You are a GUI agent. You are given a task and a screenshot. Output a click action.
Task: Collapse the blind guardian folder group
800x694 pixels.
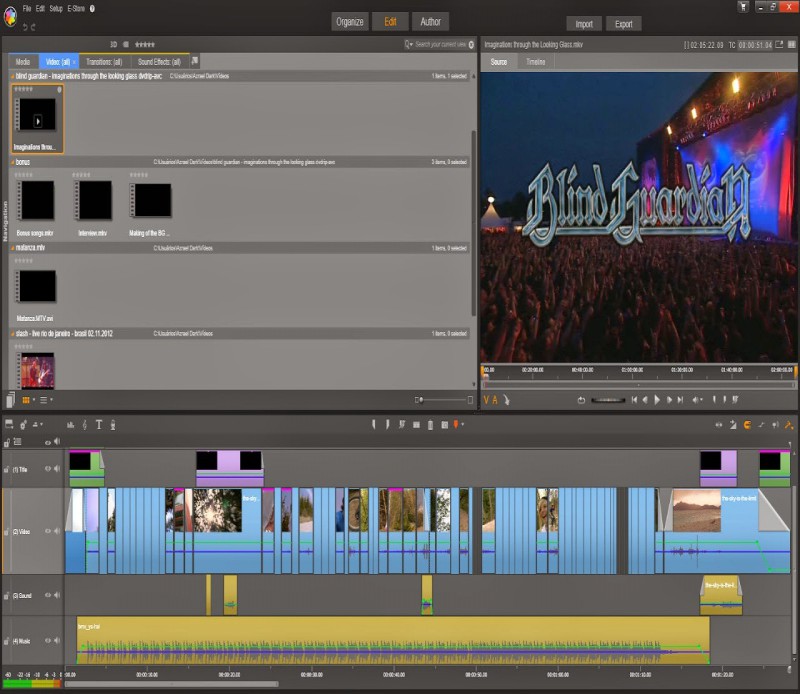pos(13,77)
